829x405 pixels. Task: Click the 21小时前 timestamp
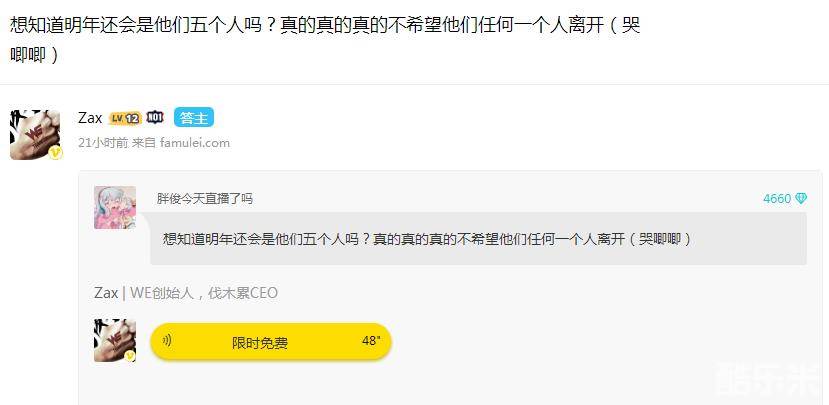(x=103, y=143)
